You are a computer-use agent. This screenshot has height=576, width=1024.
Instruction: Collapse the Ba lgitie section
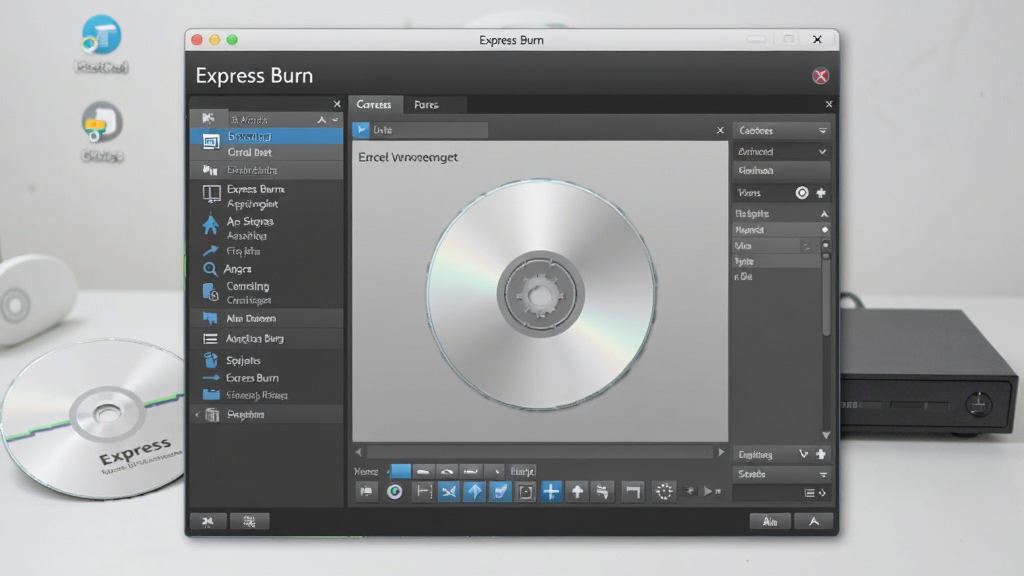824,214
